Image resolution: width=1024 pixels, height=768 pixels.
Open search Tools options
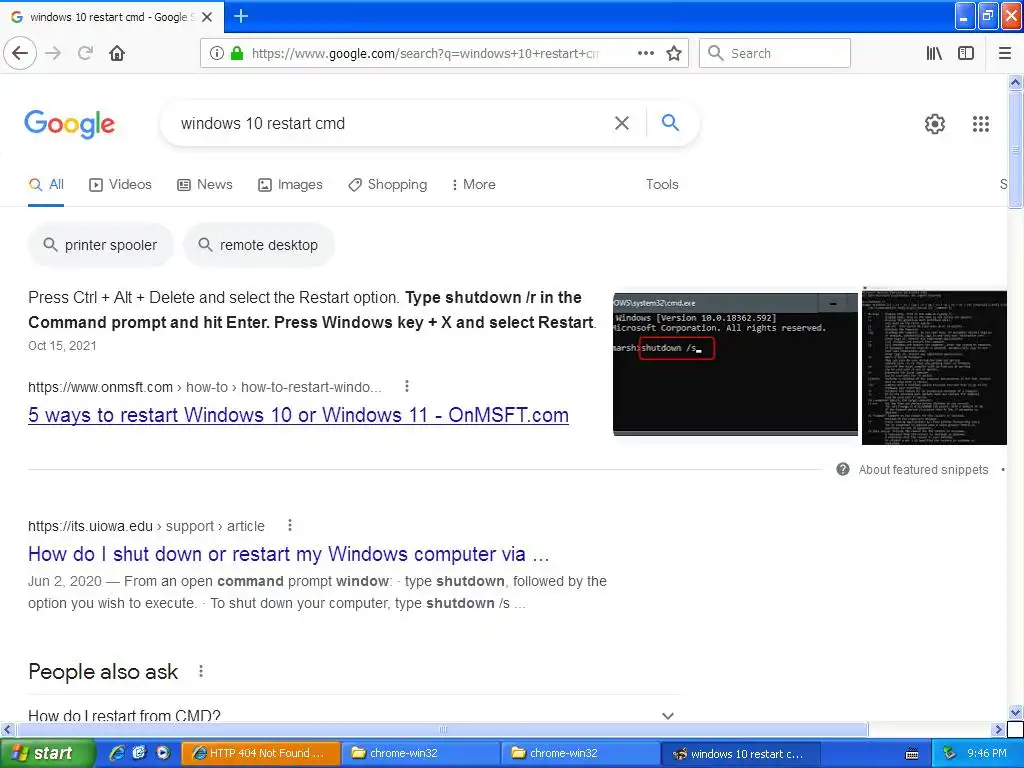pos(662,185)
